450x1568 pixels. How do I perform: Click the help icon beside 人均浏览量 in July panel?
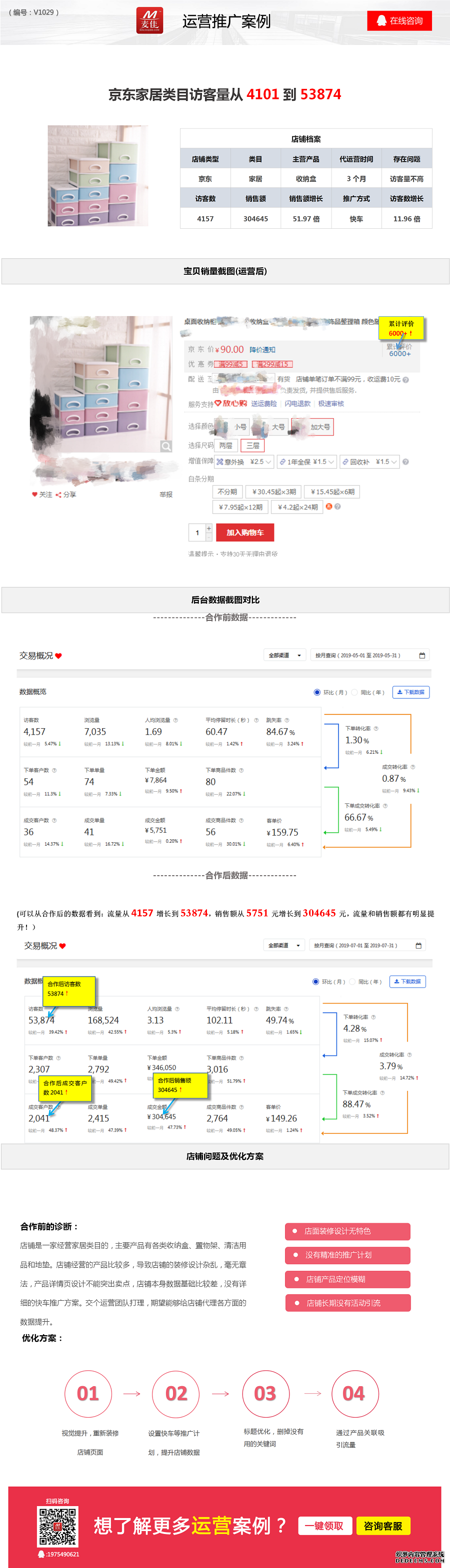tap(177, 1009)
